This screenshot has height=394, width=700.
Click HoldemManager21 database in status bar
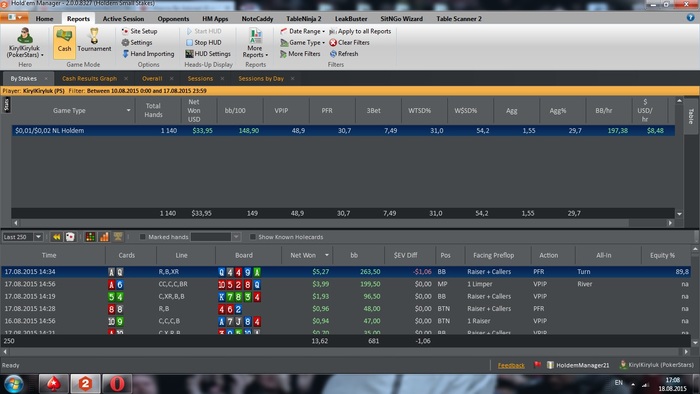pos(578,365)
